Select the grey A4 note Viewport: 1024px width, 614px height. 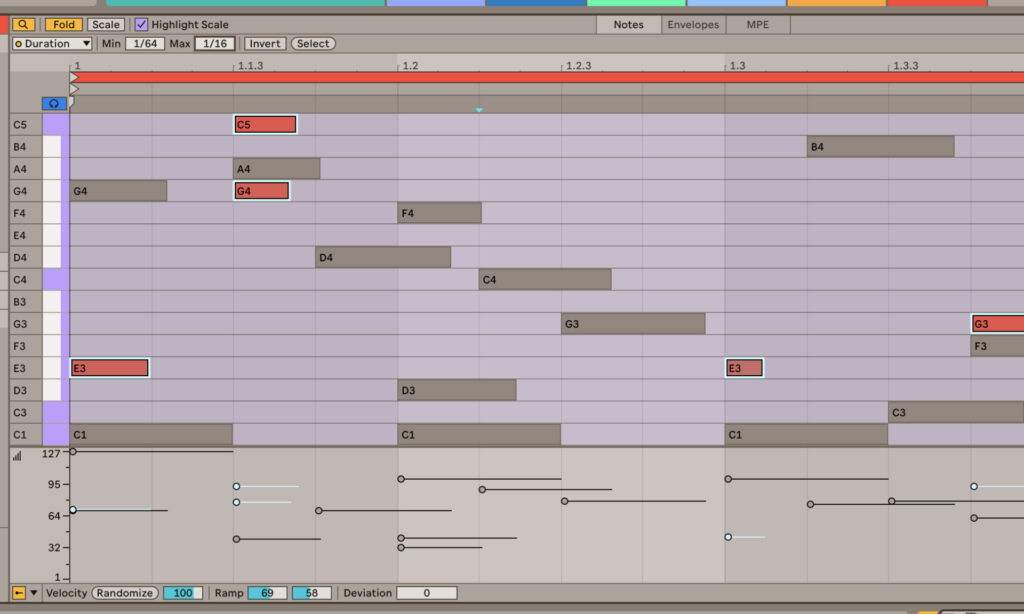click(x=276, y=169)
